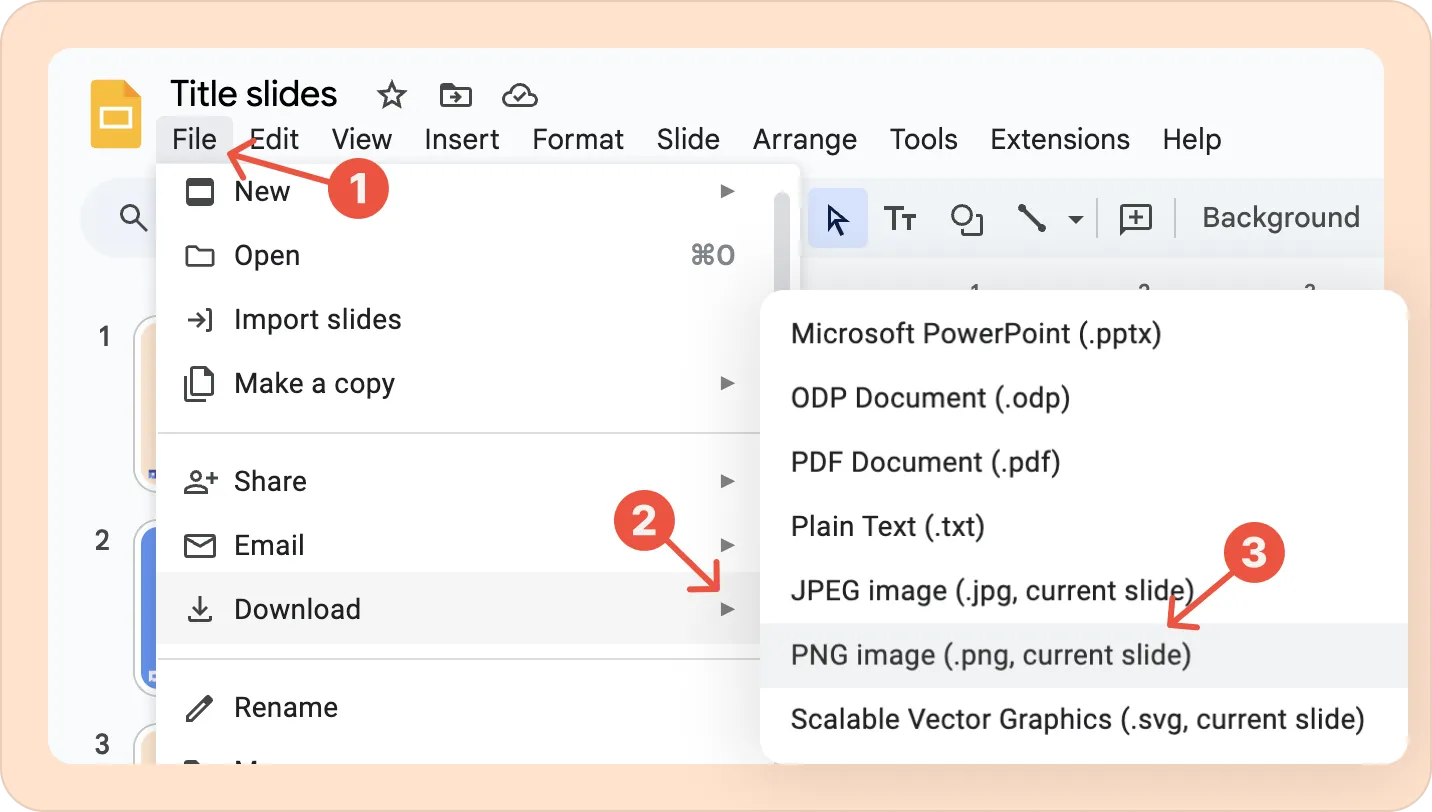Check the cloud saved status icon
The width and height of the screenshot is (1432, 812).
point(520,96)
